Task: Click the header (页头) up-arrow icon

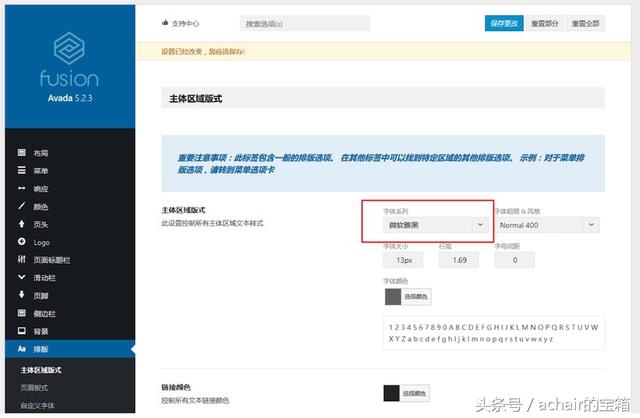Action: [x=22, y=224]
